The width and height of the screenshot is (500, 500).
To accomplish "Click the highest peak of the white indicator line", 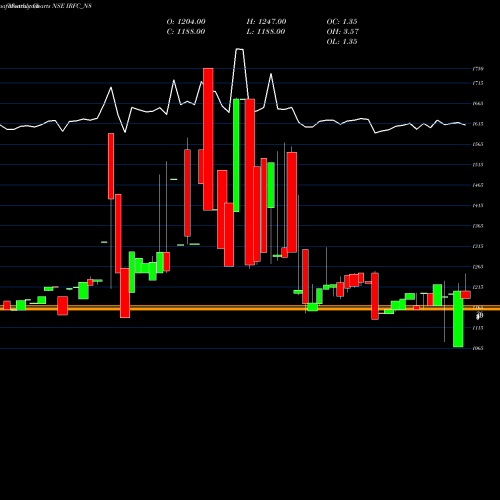I will [x=239, y=49].
